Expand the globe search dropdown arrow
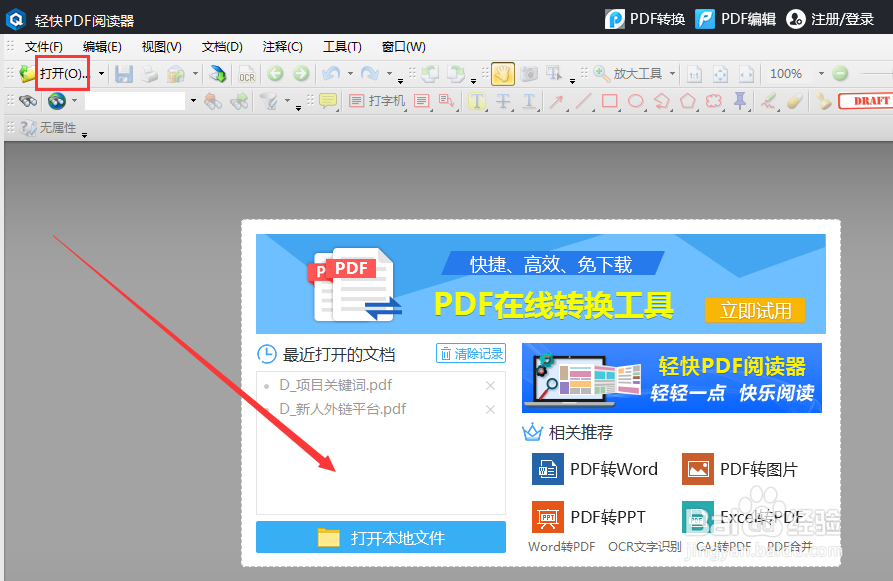Screen dimensions: 893x581 pyautogui.click(x=74, y=101)
